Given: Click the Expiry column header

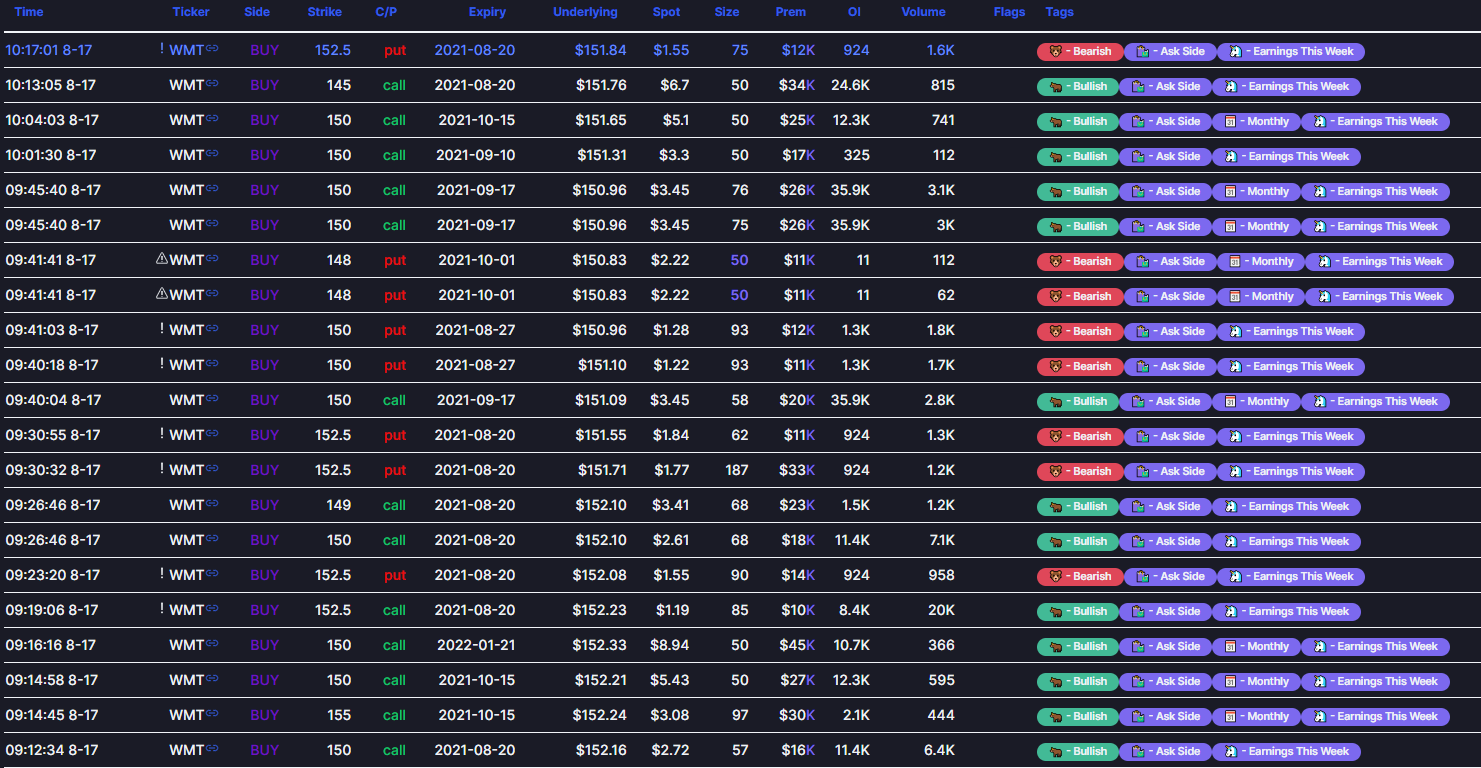Looking at the screenshot, I should 487,12.
